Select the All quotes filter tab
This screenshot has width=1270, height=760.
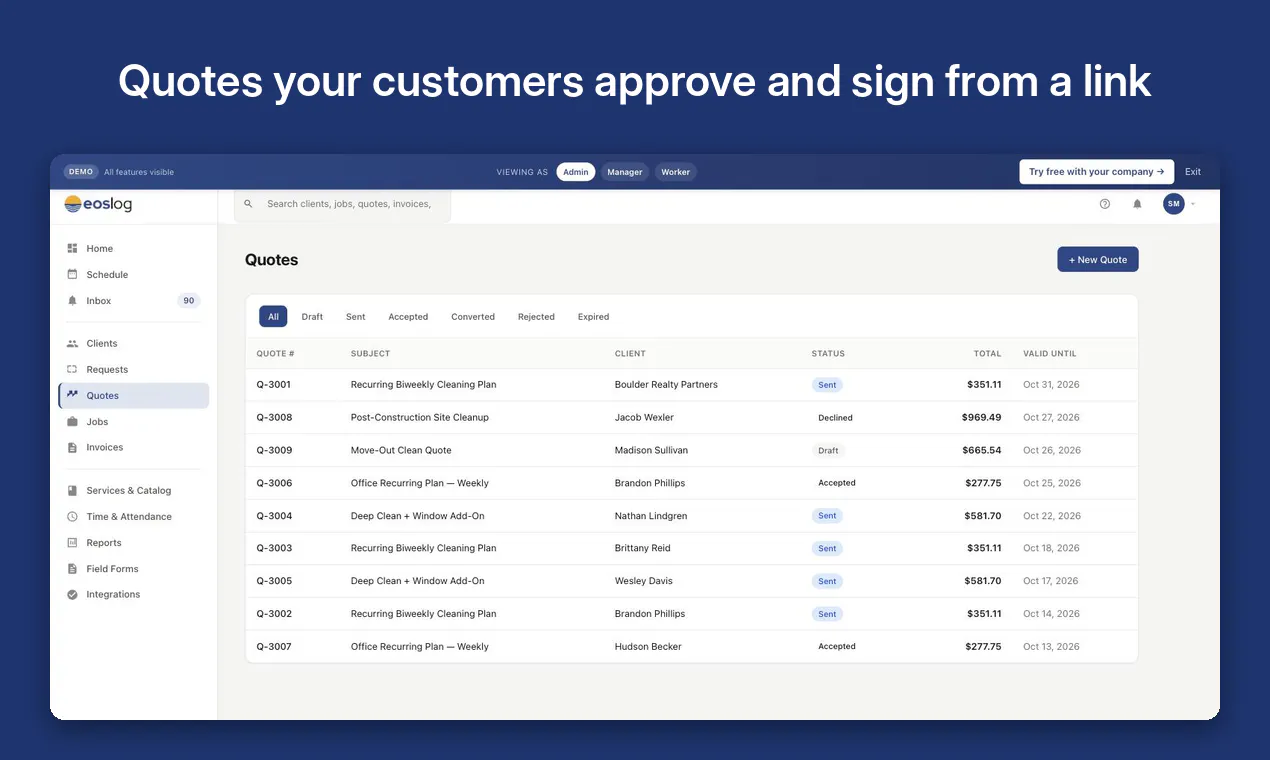[273, 316]
